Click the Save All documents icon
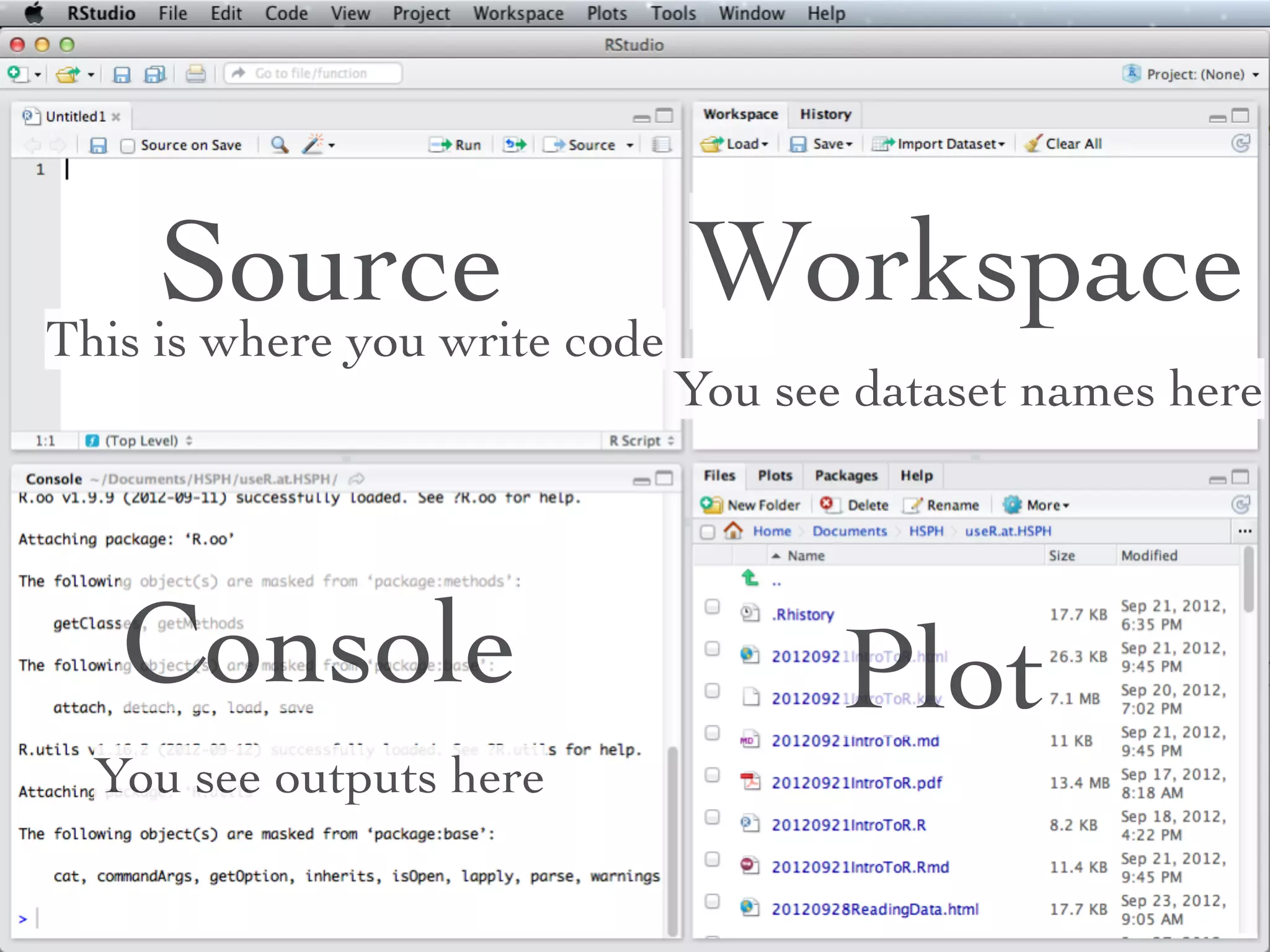The height and width of the screenshot is (952, 1270). pyautogui.click(x=155, y=74)
